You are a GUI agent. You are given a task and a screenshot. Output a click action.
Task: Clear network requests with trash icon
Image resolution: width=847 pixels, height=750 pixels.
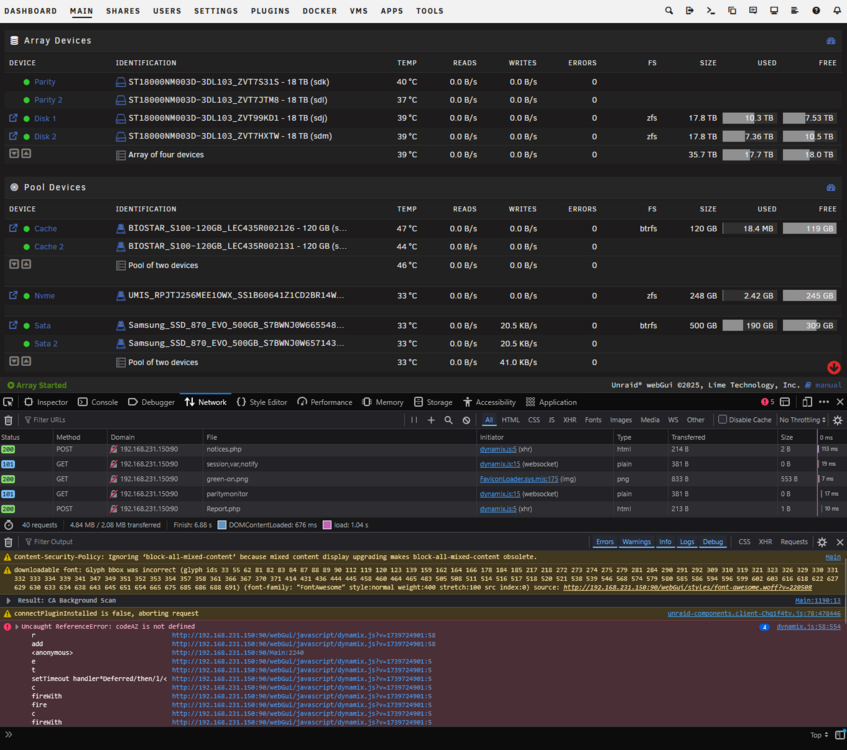click(x=9, y=420)
